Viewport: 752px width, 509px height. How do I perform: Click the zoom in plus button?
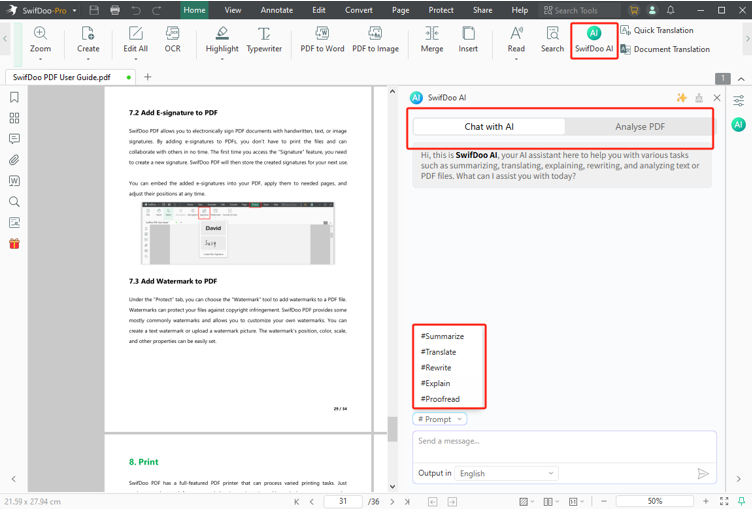(x=705, y=501)
